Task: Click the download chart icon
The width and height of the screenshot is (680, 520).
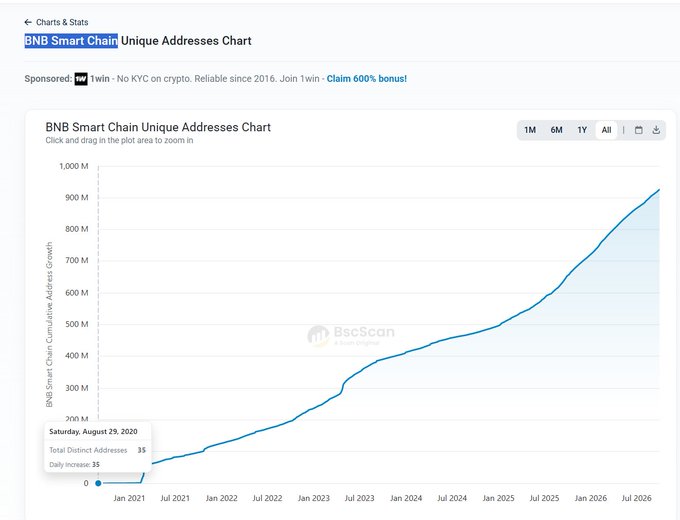Action: [656, 130]
